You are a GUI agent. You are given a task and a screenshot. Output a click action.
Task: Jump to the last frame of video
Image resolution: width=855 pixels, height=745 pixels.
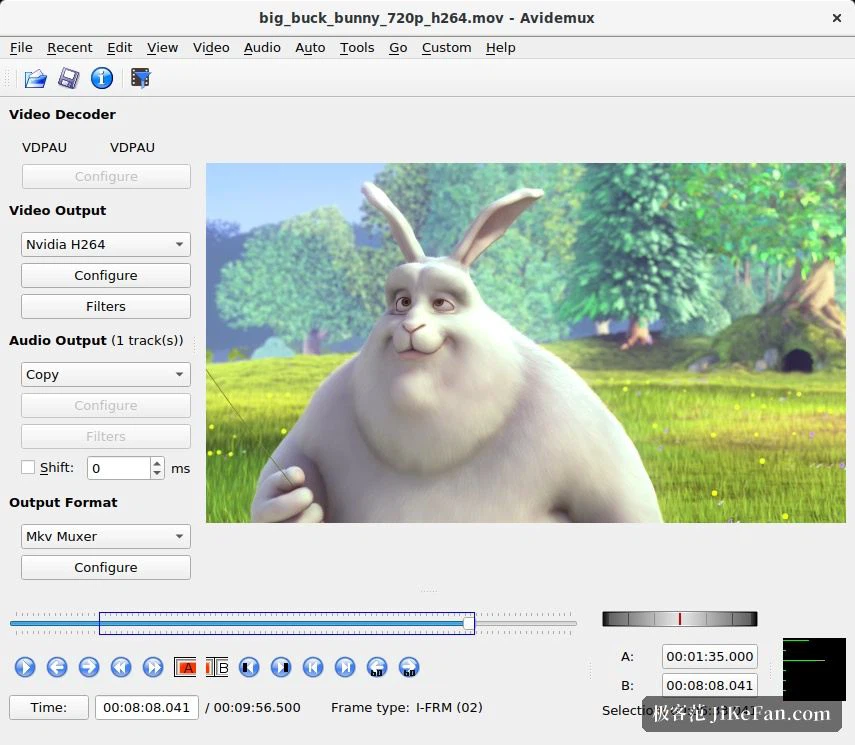click(x=345, y=667)
